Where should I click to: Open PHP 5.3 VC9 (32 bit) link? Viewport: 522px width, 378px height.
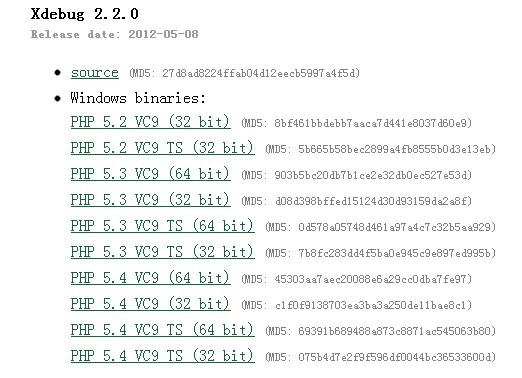(150, 200)
